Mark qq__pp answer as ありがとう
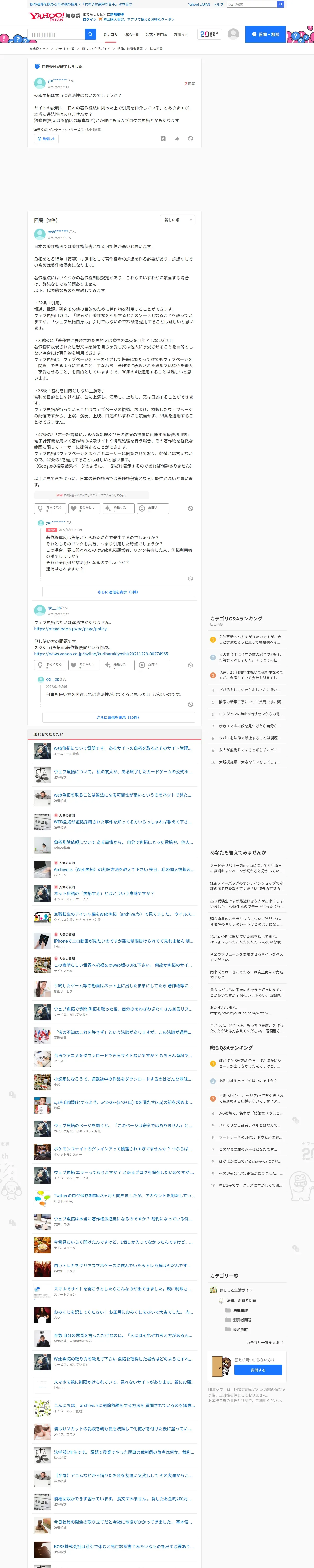This screenshot has width=314, height=1568. (84, 665)
